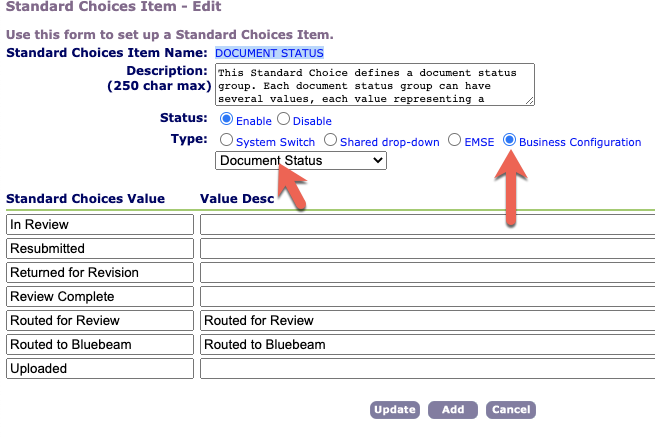Click the Review Complete value field
655x437 pixels.
99,297
